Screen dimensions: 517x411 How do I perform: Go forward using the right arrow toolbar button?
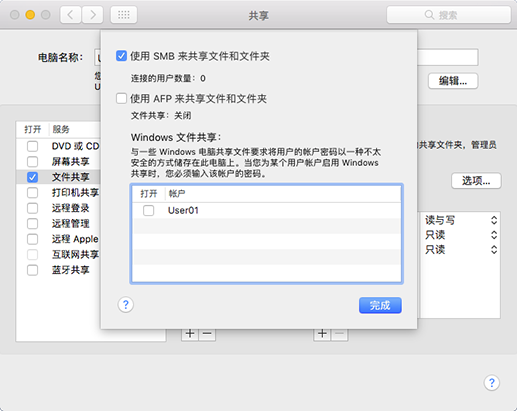[92, 15]
